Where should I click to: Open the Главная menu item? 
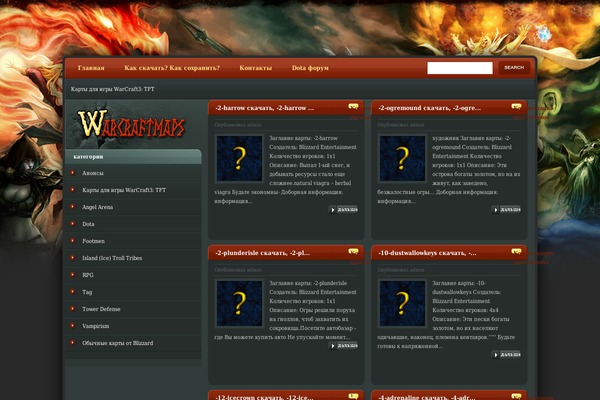pos(91,68)
